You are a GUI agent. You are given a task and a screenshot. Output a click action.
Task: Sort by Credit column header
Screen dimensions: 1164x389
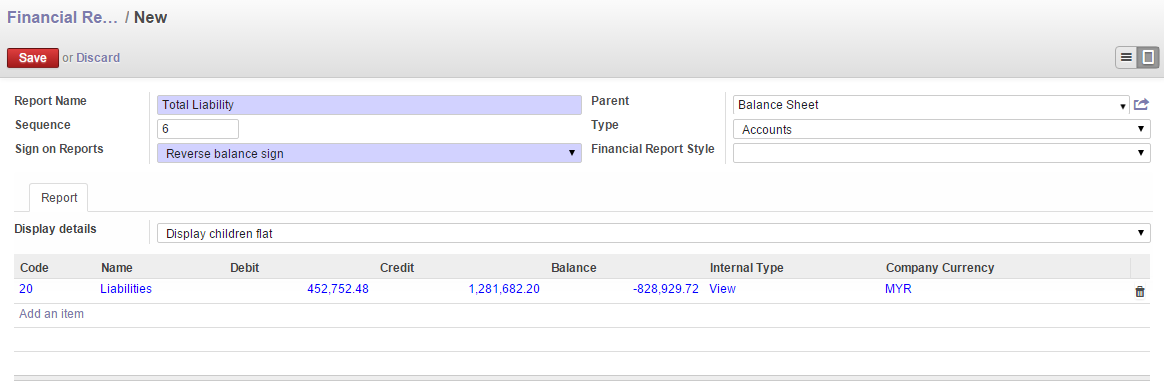tap(397, 267)
